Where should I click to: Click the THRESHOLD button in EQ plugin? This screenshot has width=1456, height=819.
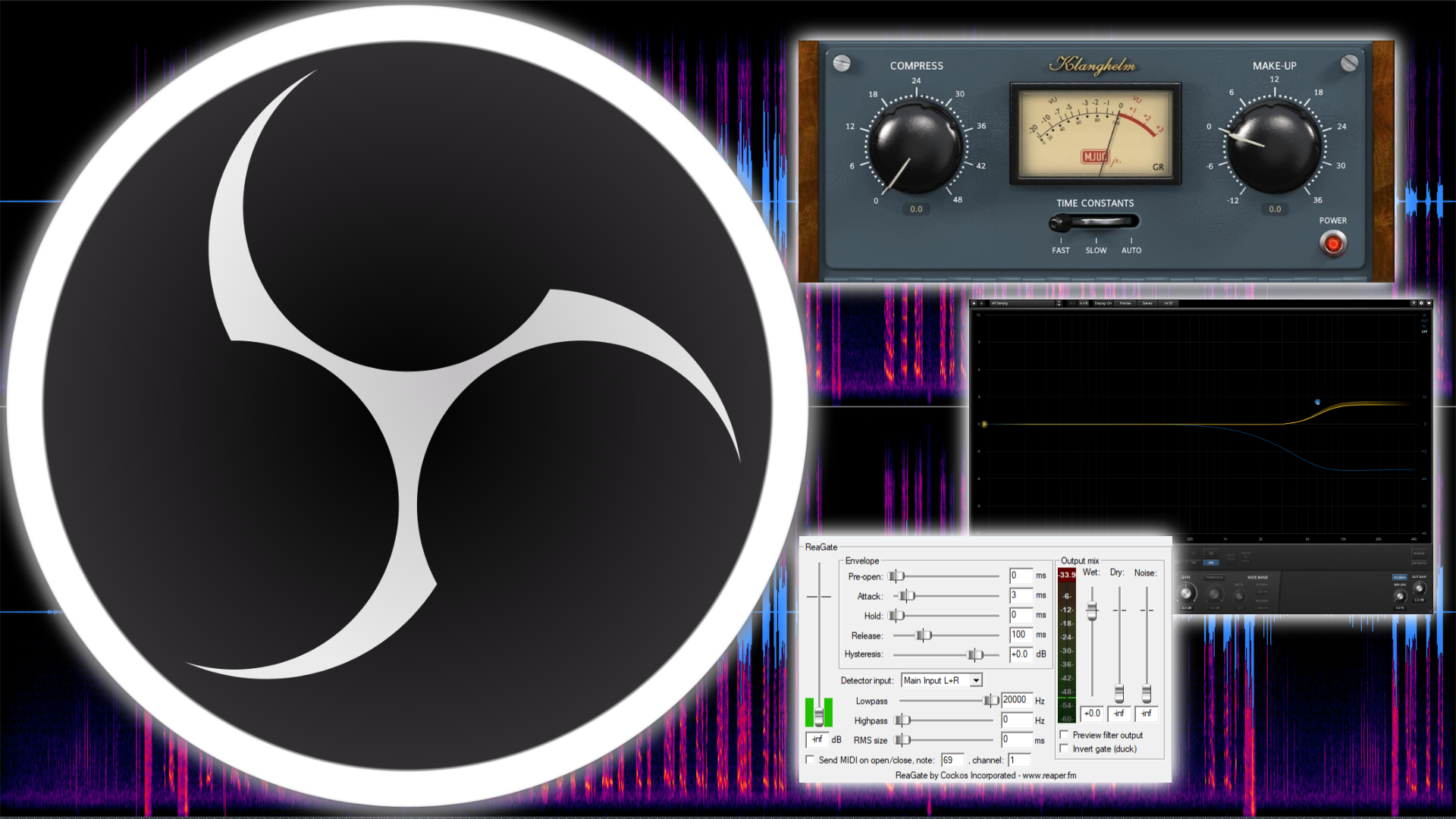point(1214,577)
